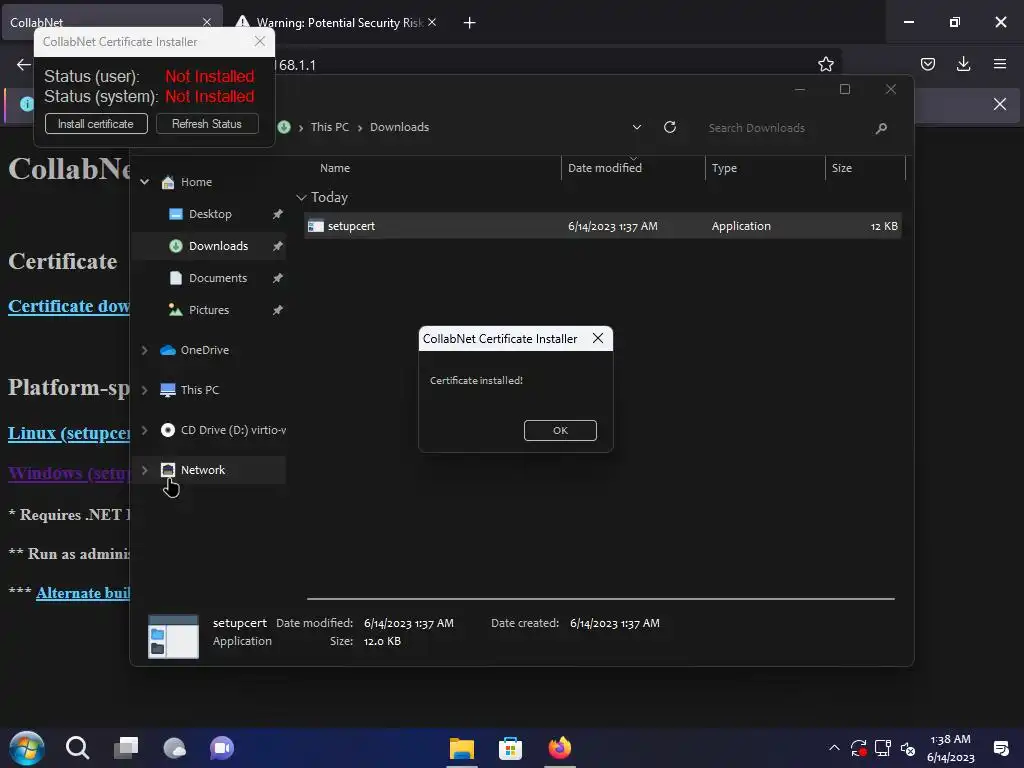Sort files by Size column

pyautogui.click(x=842, y=168)
